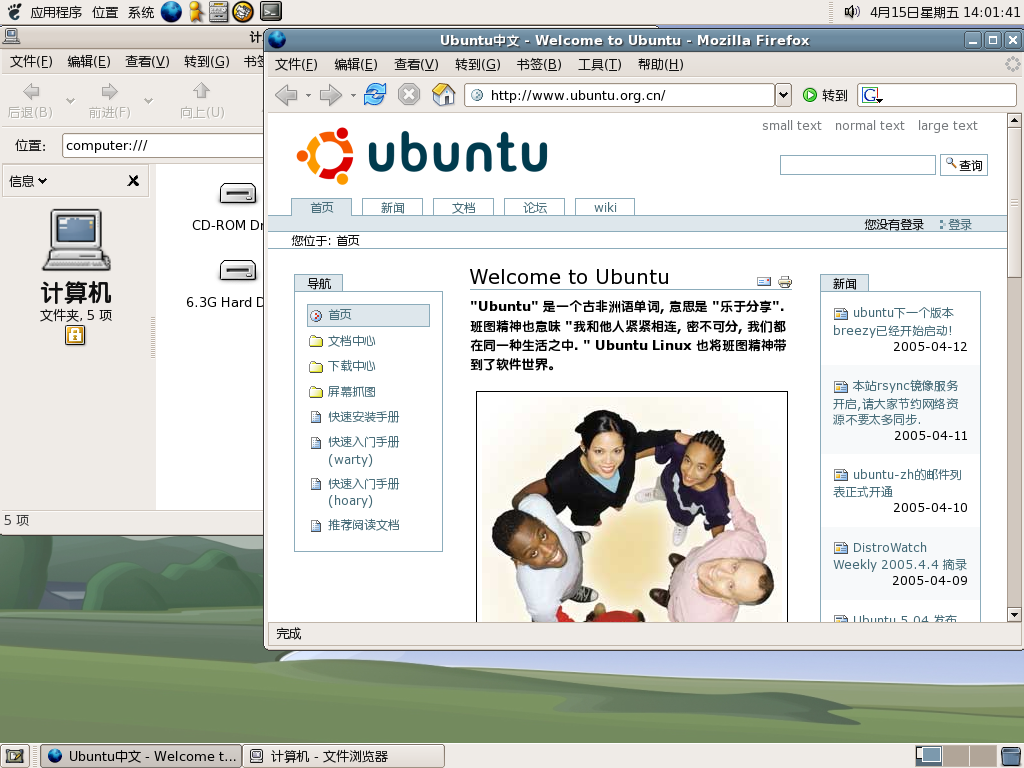Click the show desktop icon in bottom panel

pyautogui.click(x=14, y=756)
